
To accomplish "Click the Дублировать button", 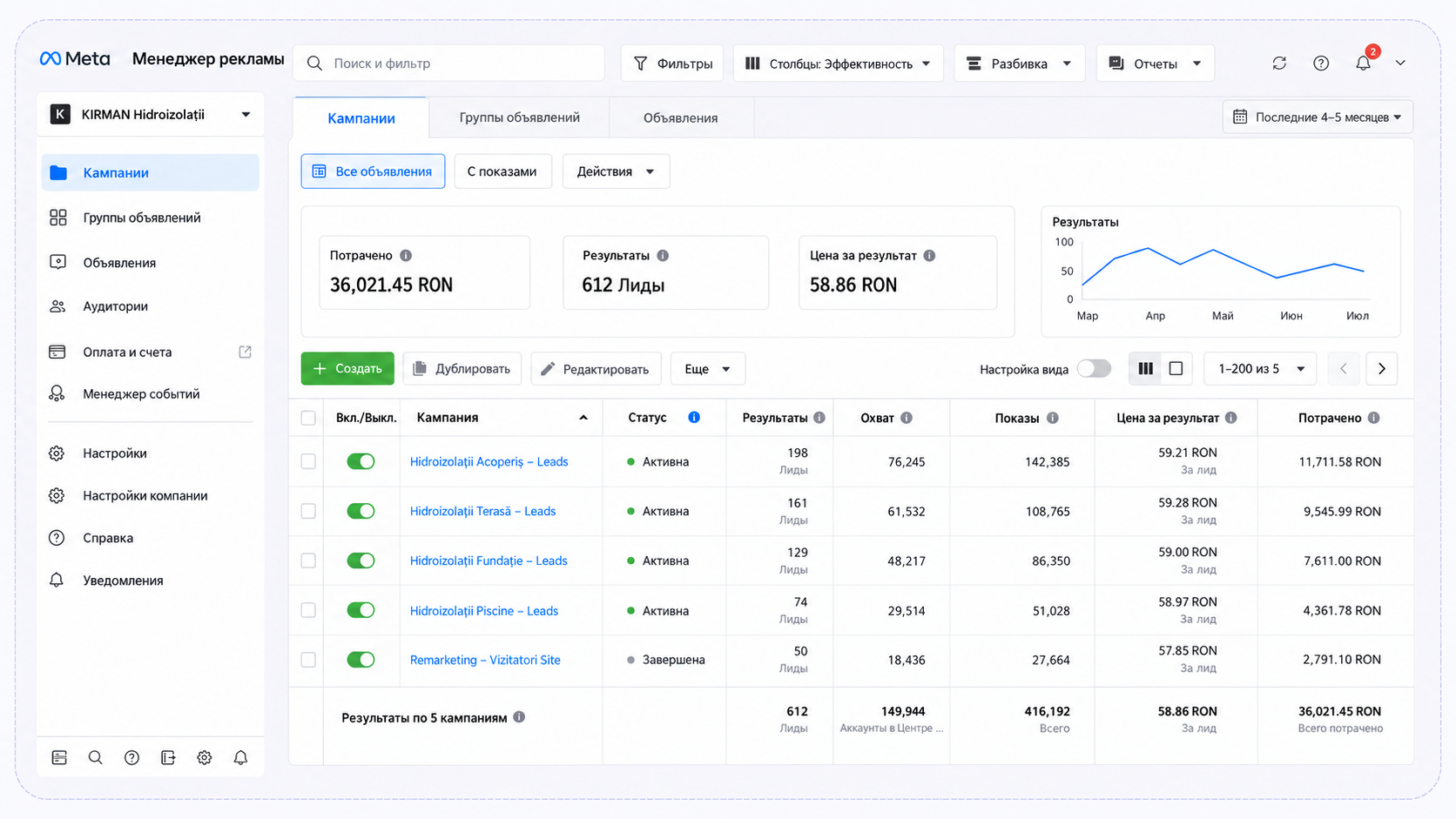I will [x=462, y=369].
